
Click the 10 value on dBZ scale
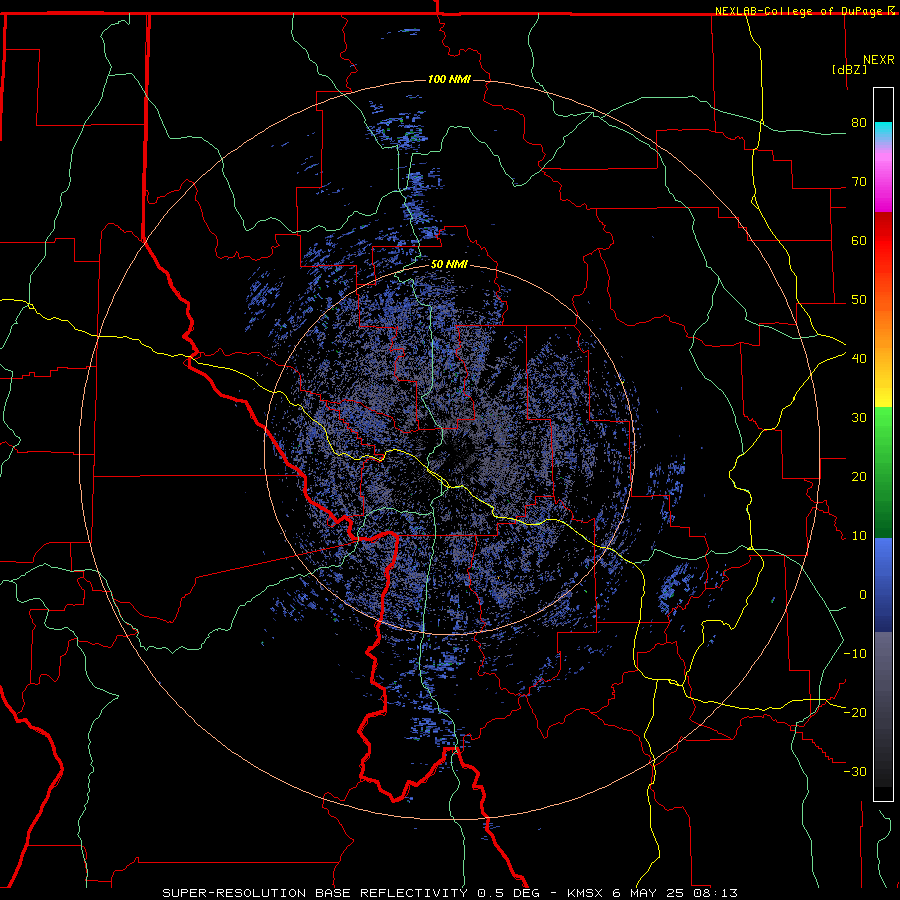pos(859,536)
